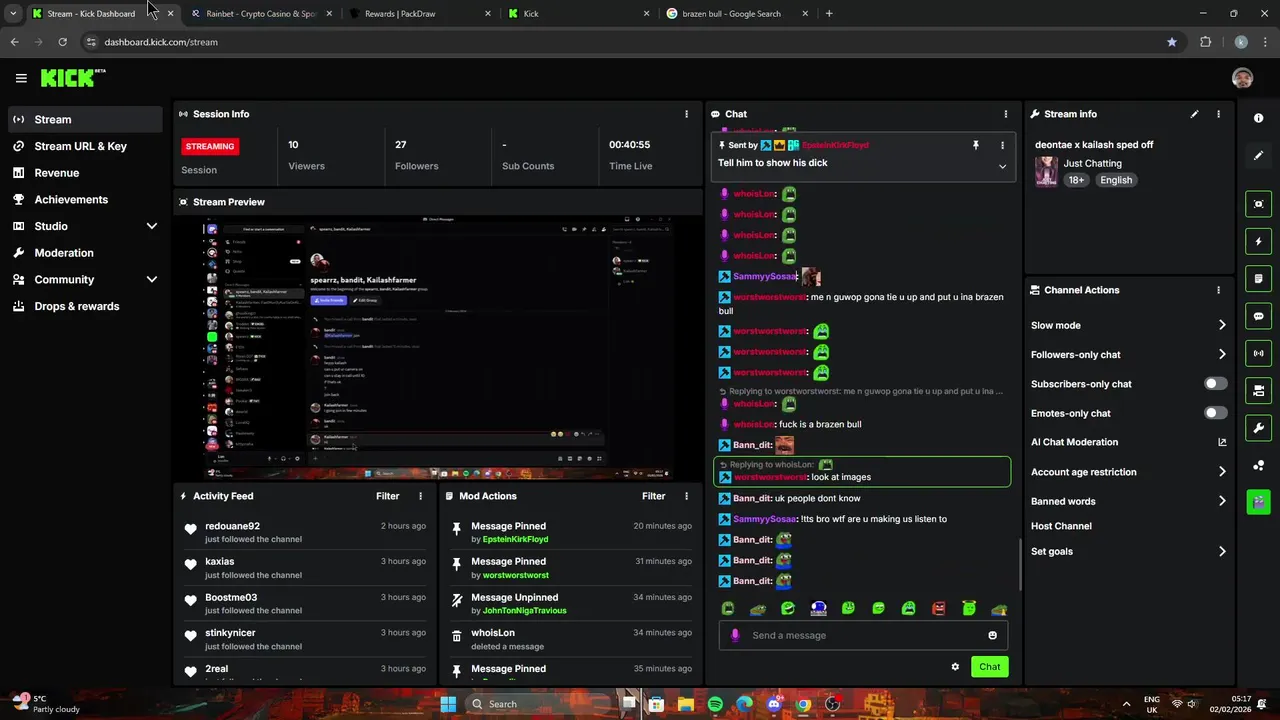Switch to the Rainbet Crypto Casino browser tab

point(256,14)
